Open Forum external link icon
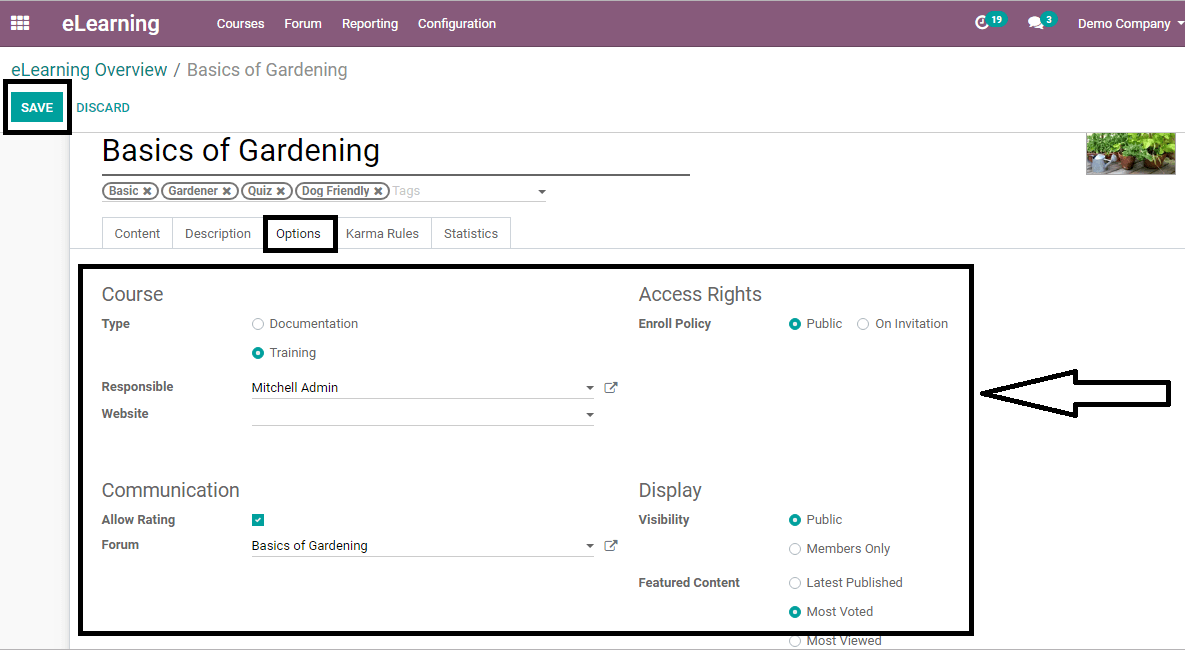This screenshot has height=650, width=1185. point(611,546)
